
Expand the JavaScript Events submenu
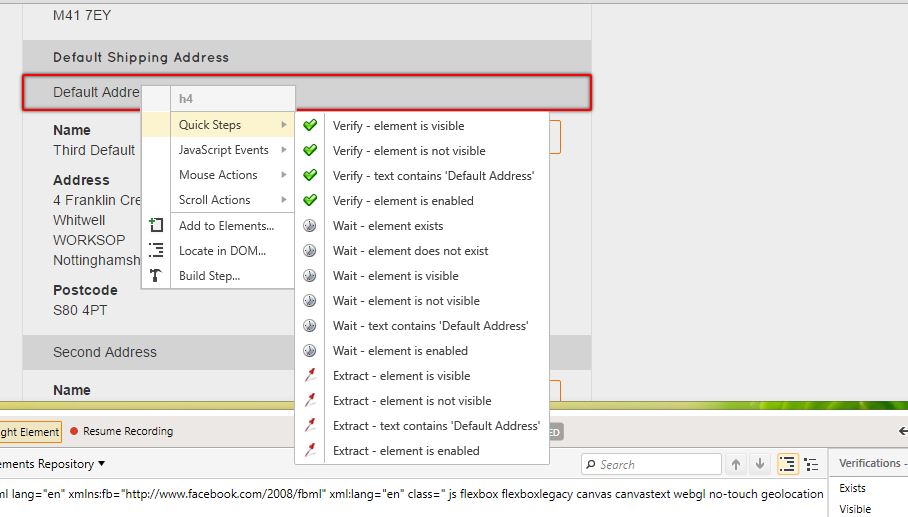[x=224, y=150]
